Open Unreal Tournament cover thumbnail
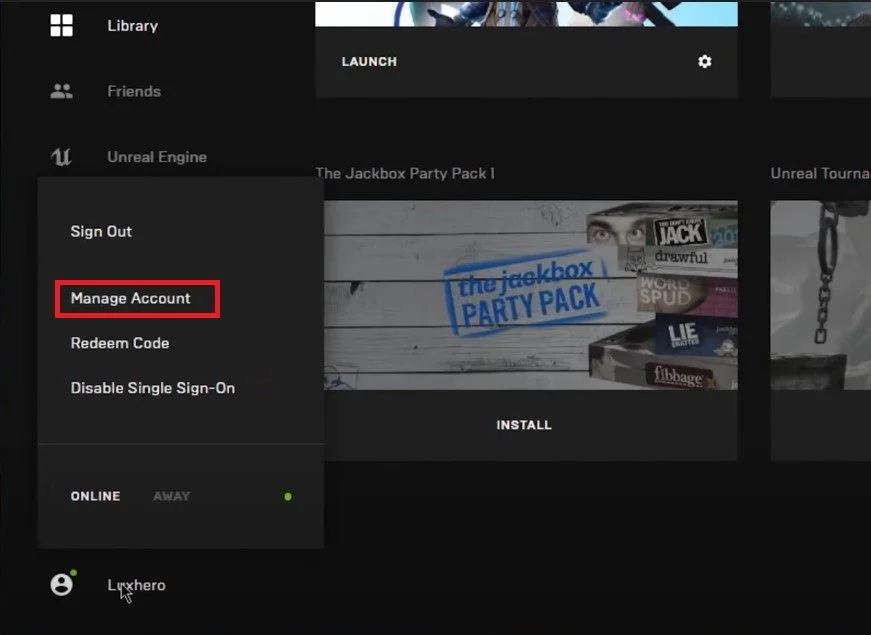871x635 pixels. click(820, 295)
